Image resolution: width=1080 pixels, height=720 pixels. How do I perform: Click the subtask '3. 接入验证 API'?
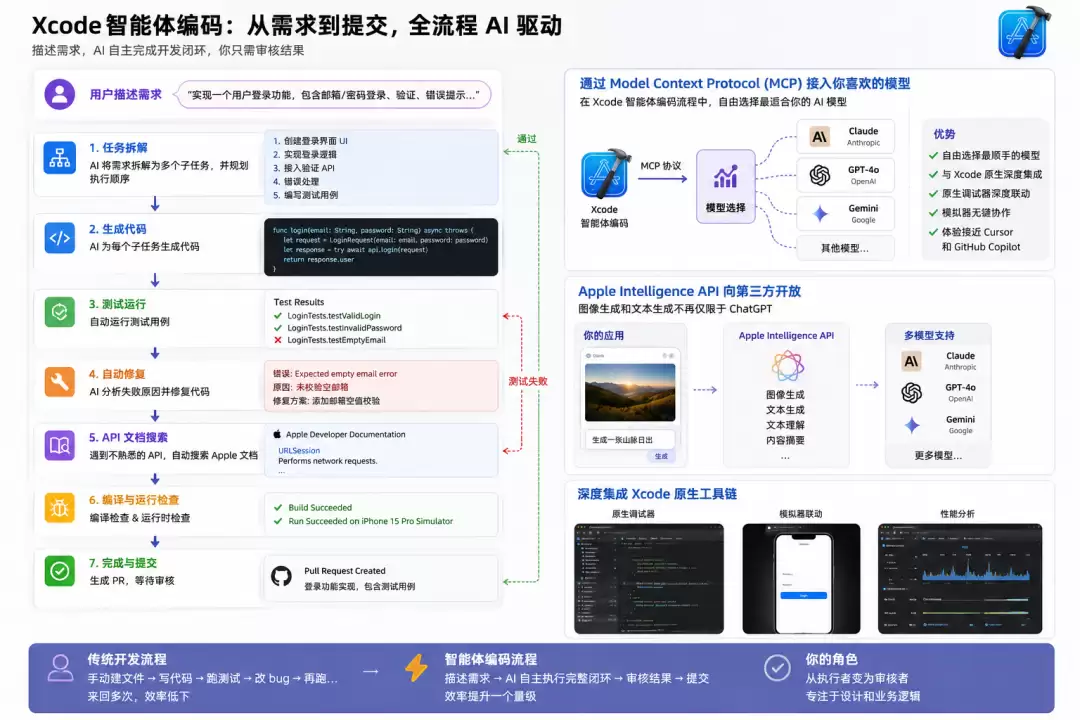(304, 168)
